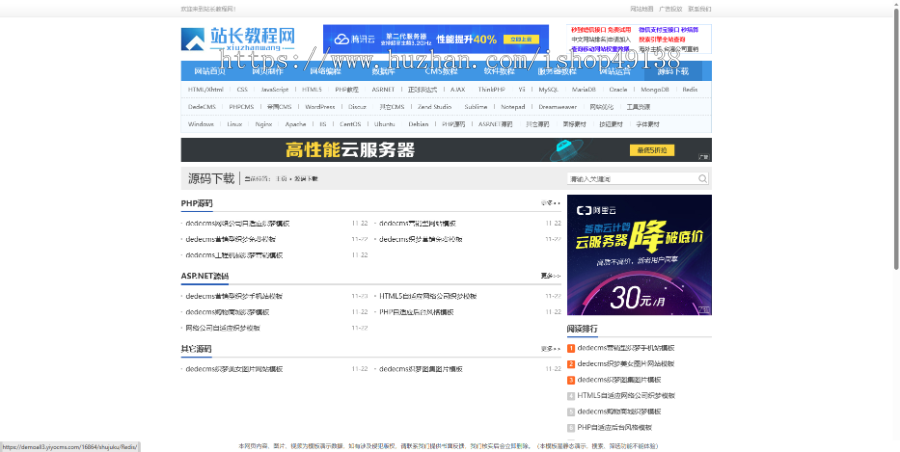This screenshot has height=452, width=900.
Task: Open the Windows category link
Action: pyautogui.click(x=201, y=124)
